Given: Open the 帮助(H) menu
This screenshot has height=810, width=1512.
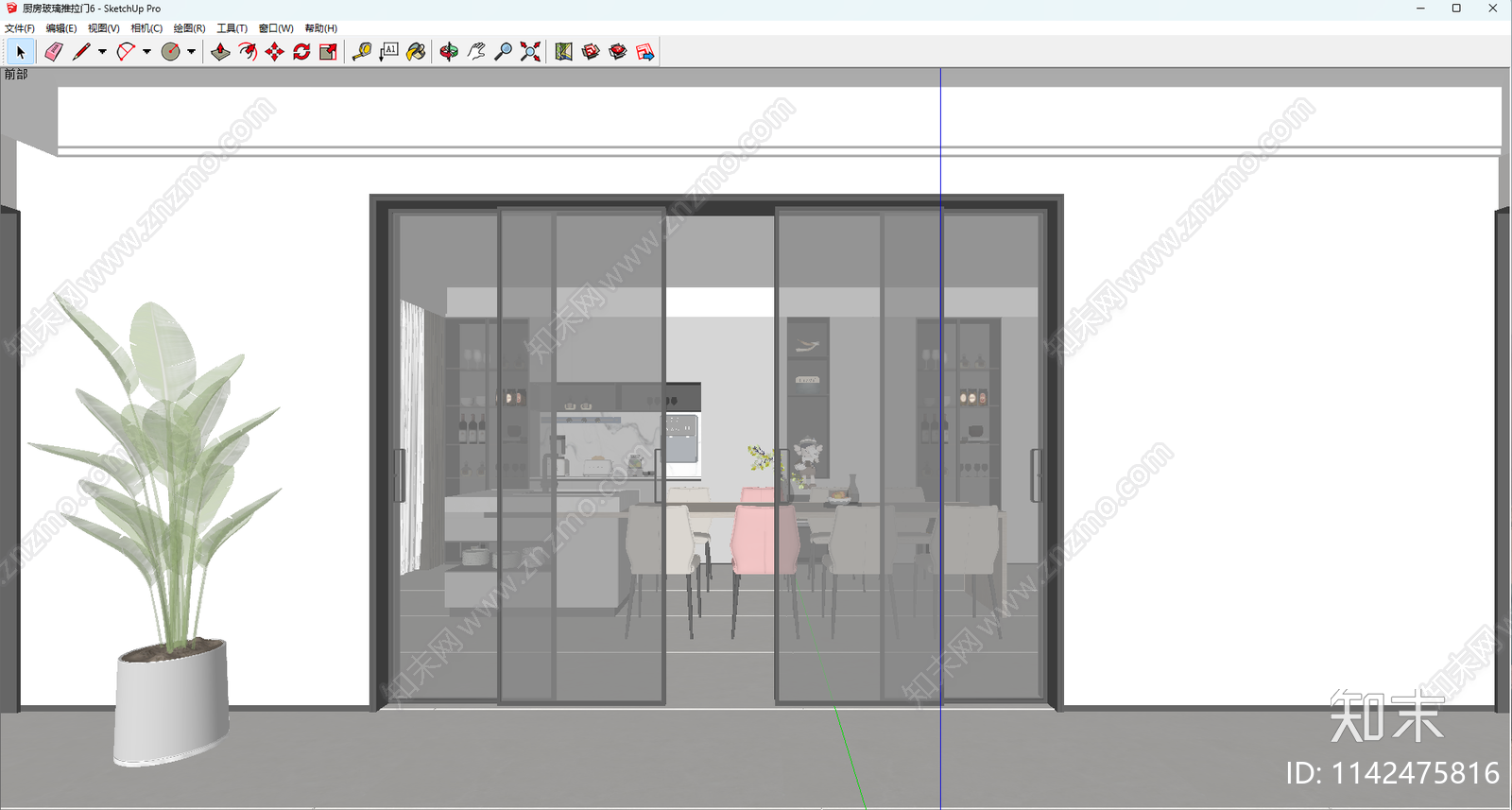Looking at the screenshot, I should click(321, 28).
